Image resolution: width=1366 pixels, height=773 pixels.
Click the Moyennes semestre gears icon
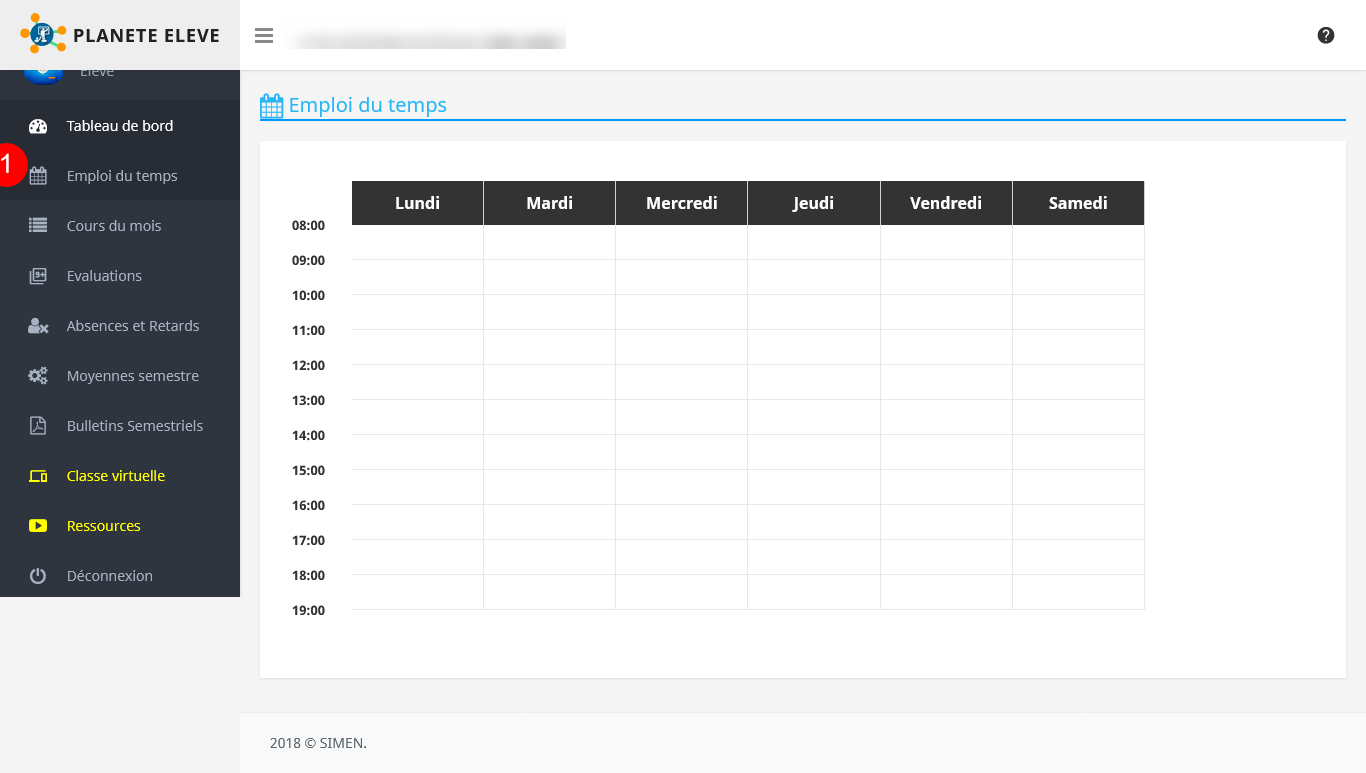[38, 376]
